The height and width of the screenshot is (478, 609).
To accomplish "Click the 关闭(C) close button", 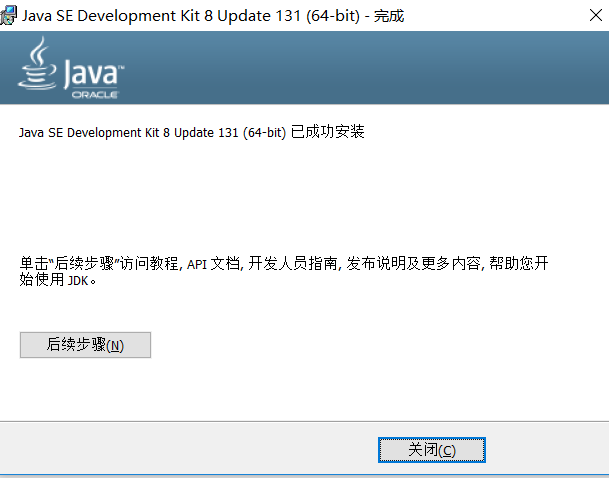I will (432, 450).
